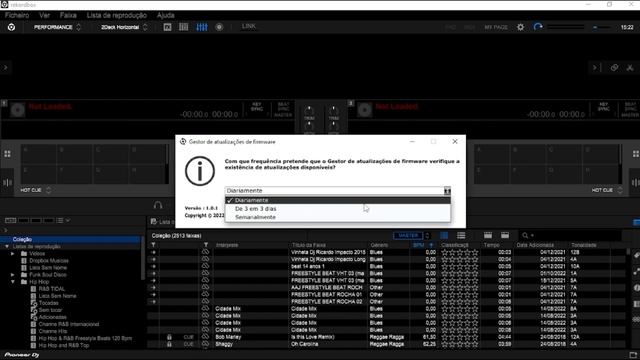
Task: Click the link chain icon at top right
Action: coord(614,68)
